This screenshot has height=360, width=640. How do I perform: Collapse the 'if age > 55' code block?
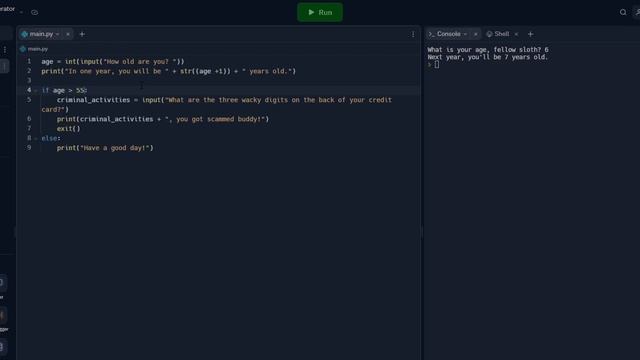36,90
